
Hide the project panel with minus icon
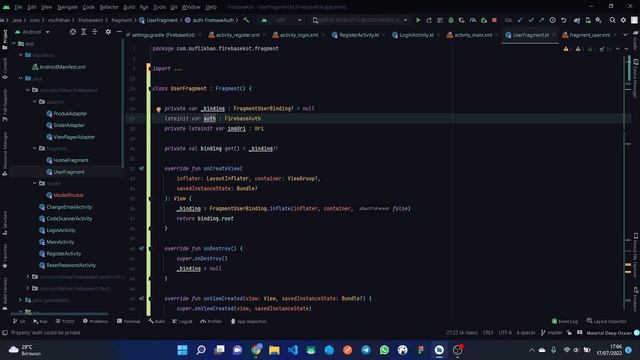pyautogui.click(x=119, y=32)
